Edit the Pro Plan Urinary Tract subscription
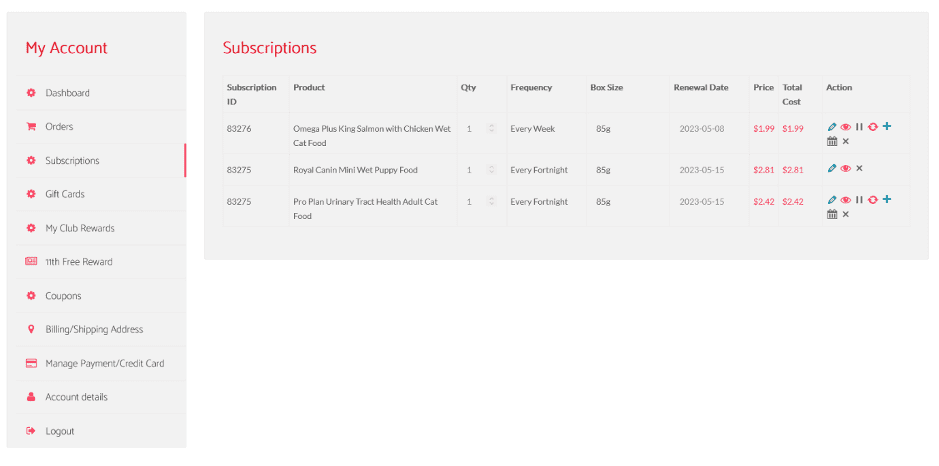This screenshot has height=466, width=939. click(x=832, y=200)
